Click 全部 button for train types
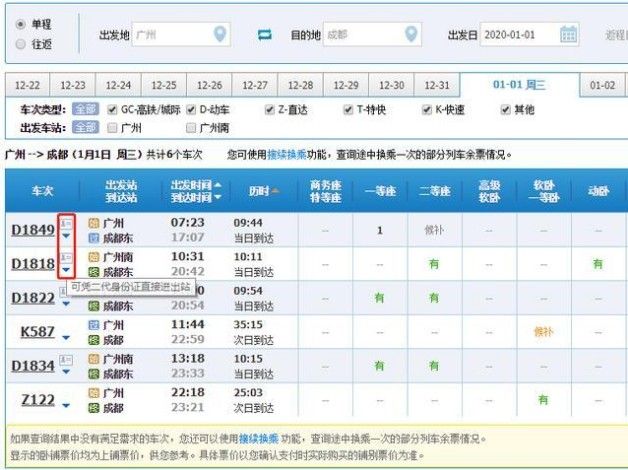Image resolution: width=628 pixels, height=470 pixels. pyautogui.click(x=85, y=109)
